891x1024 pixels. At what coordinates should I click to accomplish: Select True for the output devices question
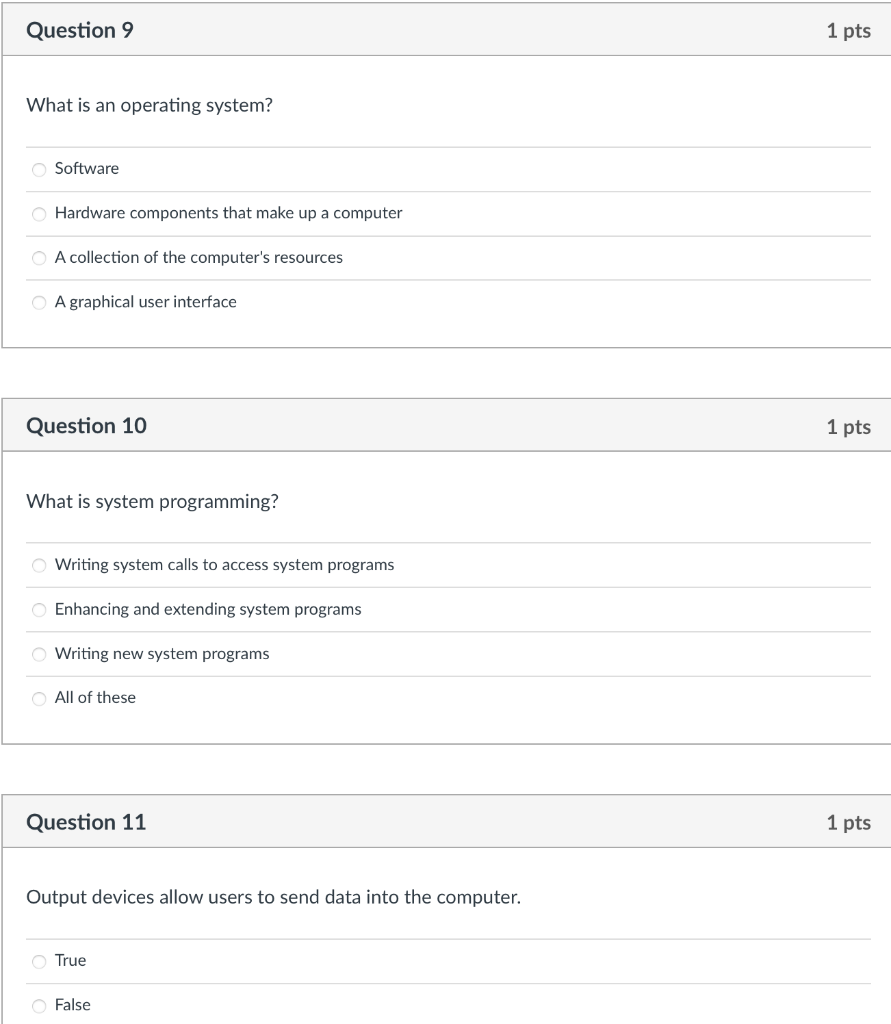[x=38, y=961]
